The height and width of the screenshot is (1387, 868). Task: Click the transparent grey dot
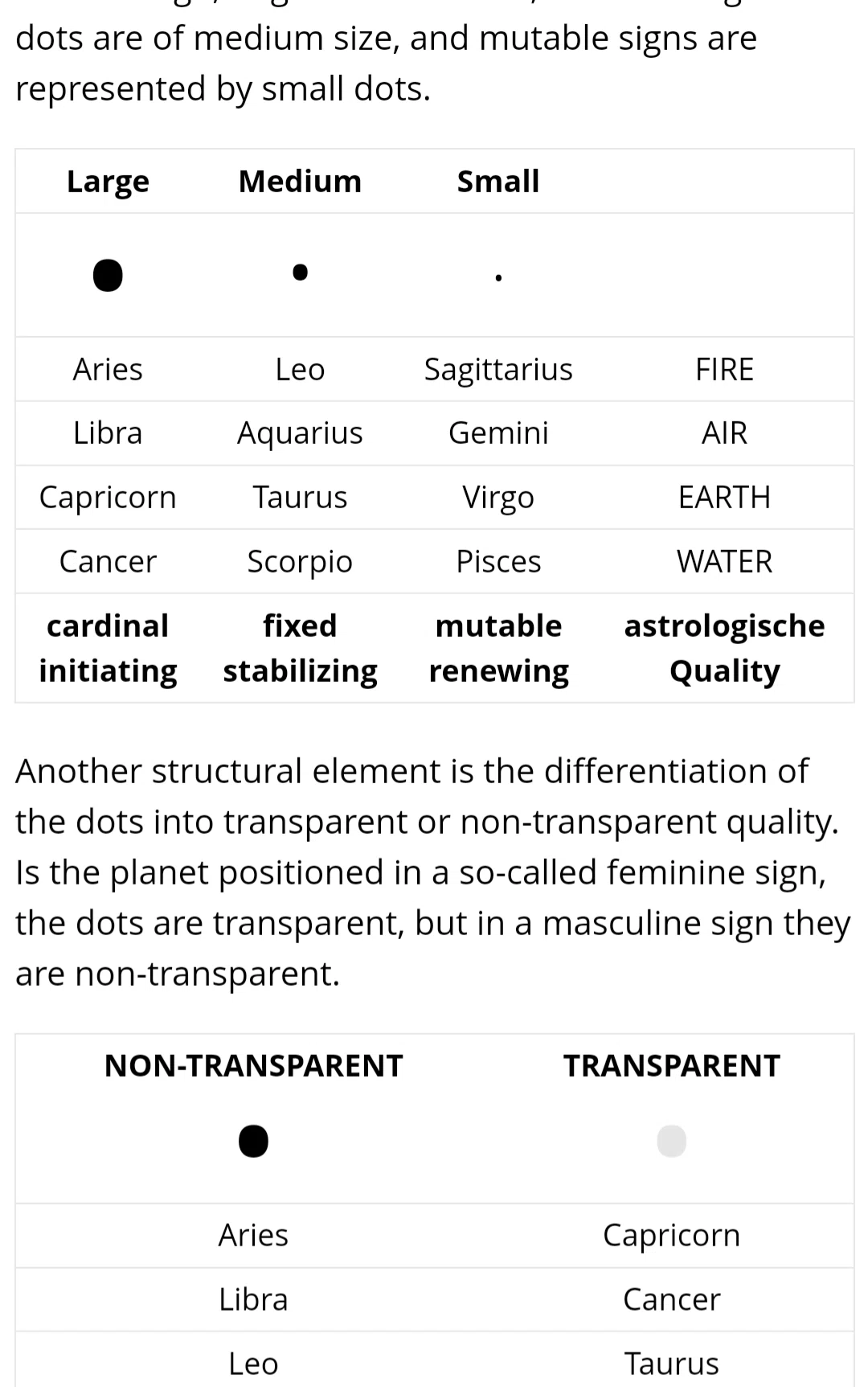[671, 1140]
